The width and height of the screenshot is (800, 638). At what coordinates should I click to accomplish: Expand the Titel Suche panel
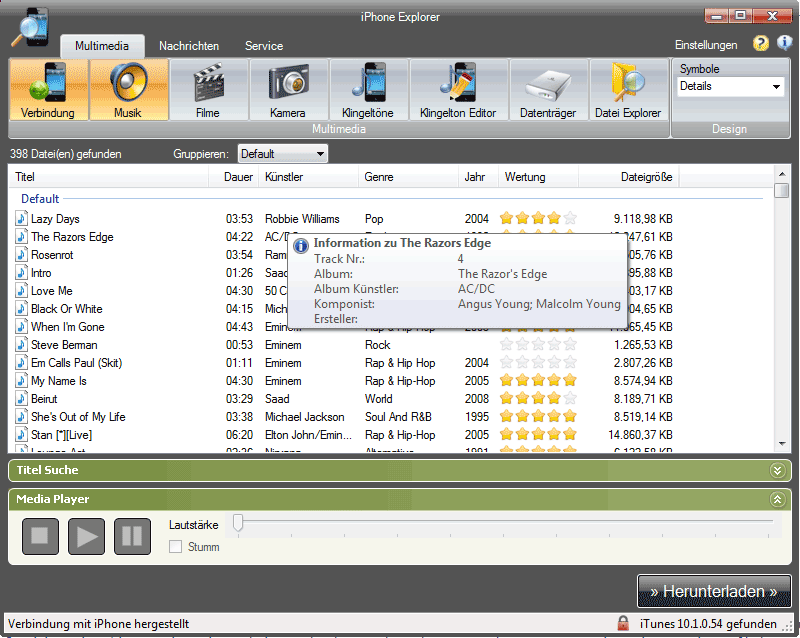pos(777,470)
